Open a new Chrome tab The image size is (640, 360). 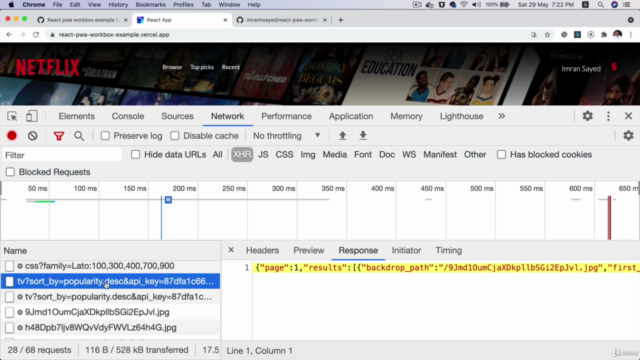point(340,20)
